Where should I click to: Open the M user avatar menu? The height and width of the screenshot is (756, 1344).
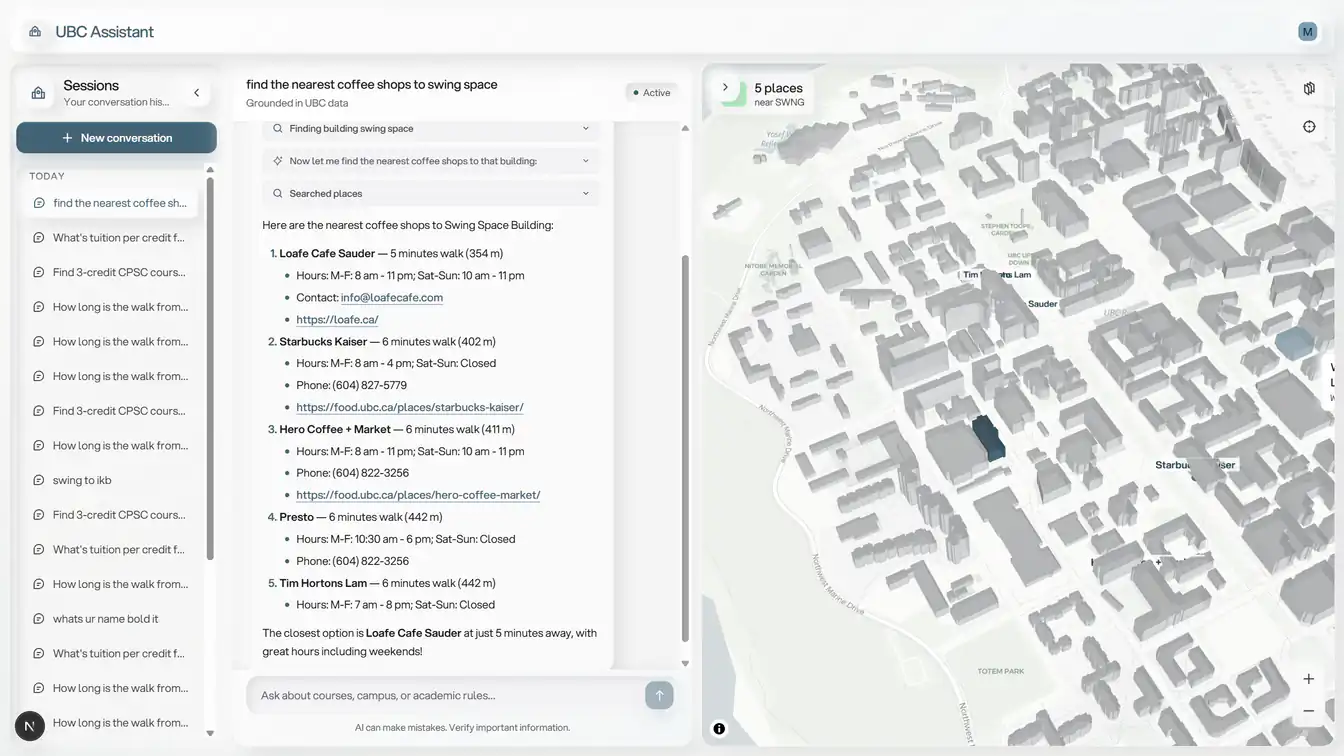tap(1307, 32)
